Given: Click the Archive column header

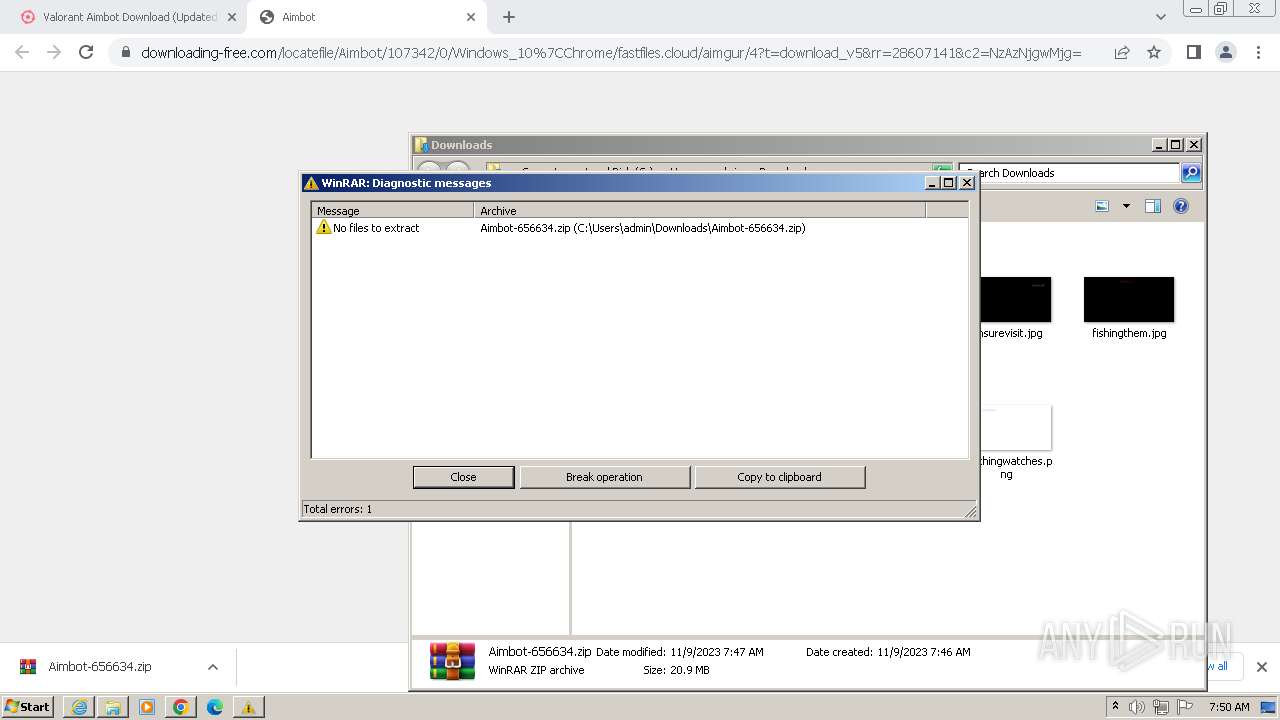Looking at the screenshot, I should pyautogui.click(x=699, y=211).
